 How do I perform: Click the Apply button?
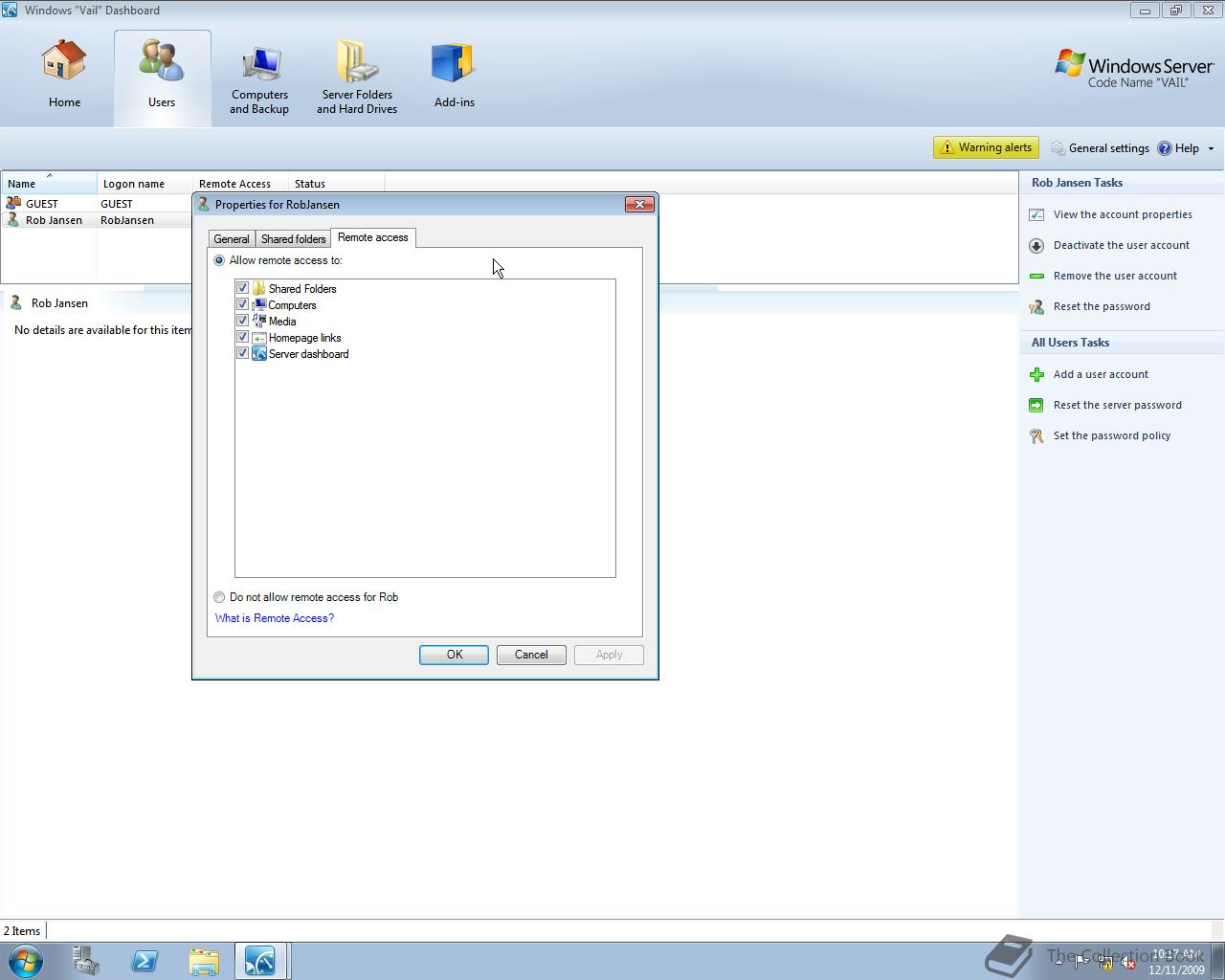point(609,655)
